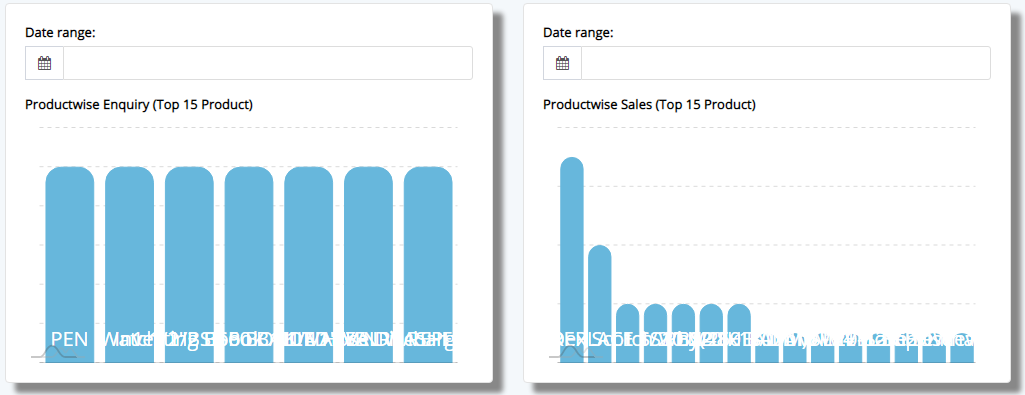Select second-tallest bar in Productwise Sales chart
Viewport: 1025px width, 395px height.
600,303
